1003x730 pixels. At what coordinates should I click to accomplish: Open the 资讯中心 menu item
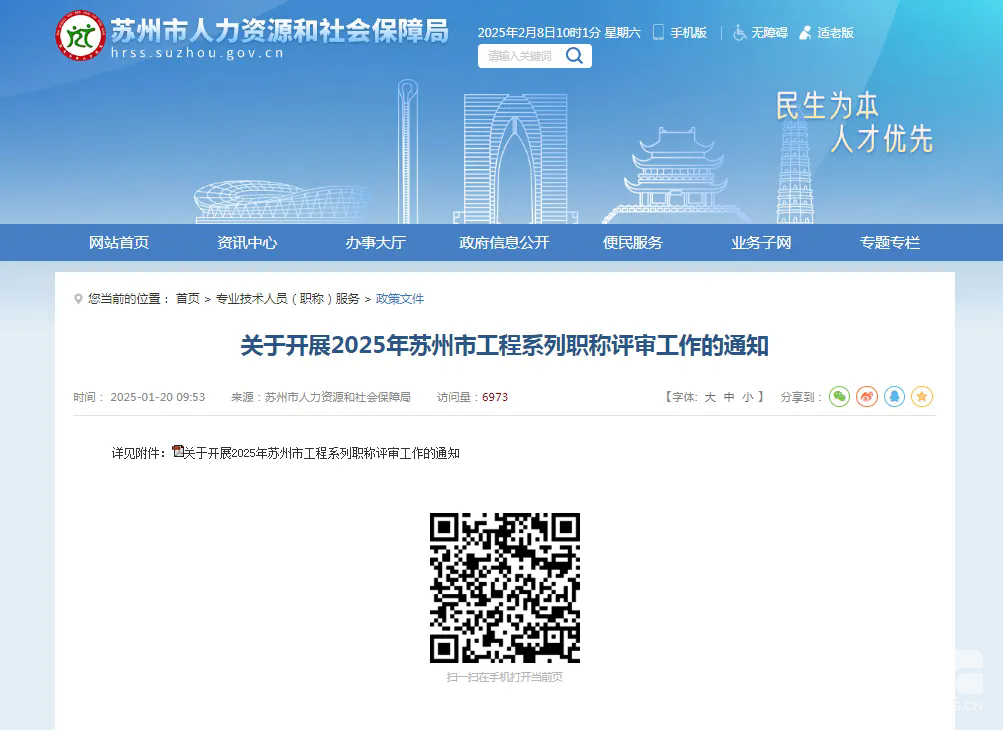tap(247, 242)
